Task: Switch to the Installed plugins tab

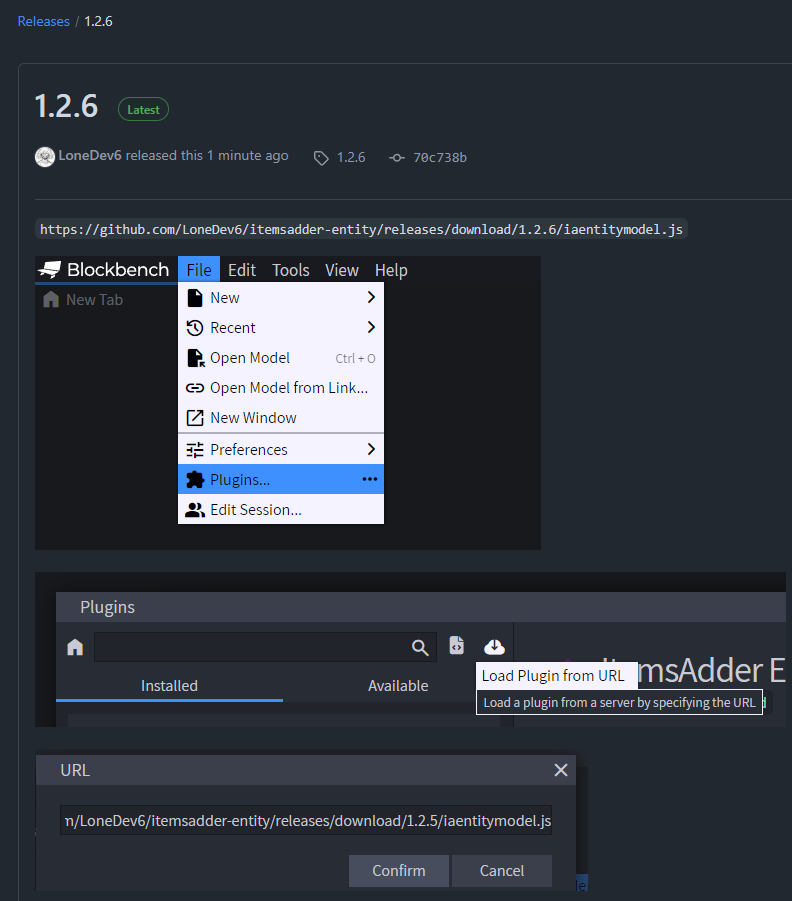Action: (x=169, y=686)
